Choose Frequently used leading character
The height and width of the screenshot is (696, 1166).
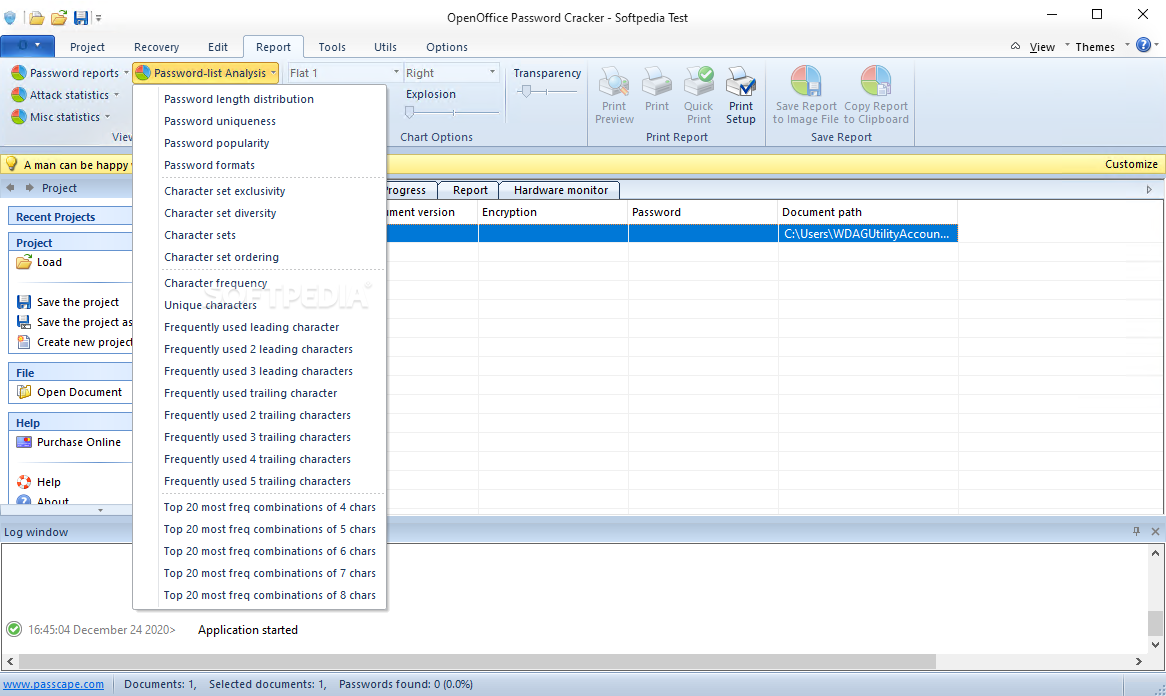[251, 327]
